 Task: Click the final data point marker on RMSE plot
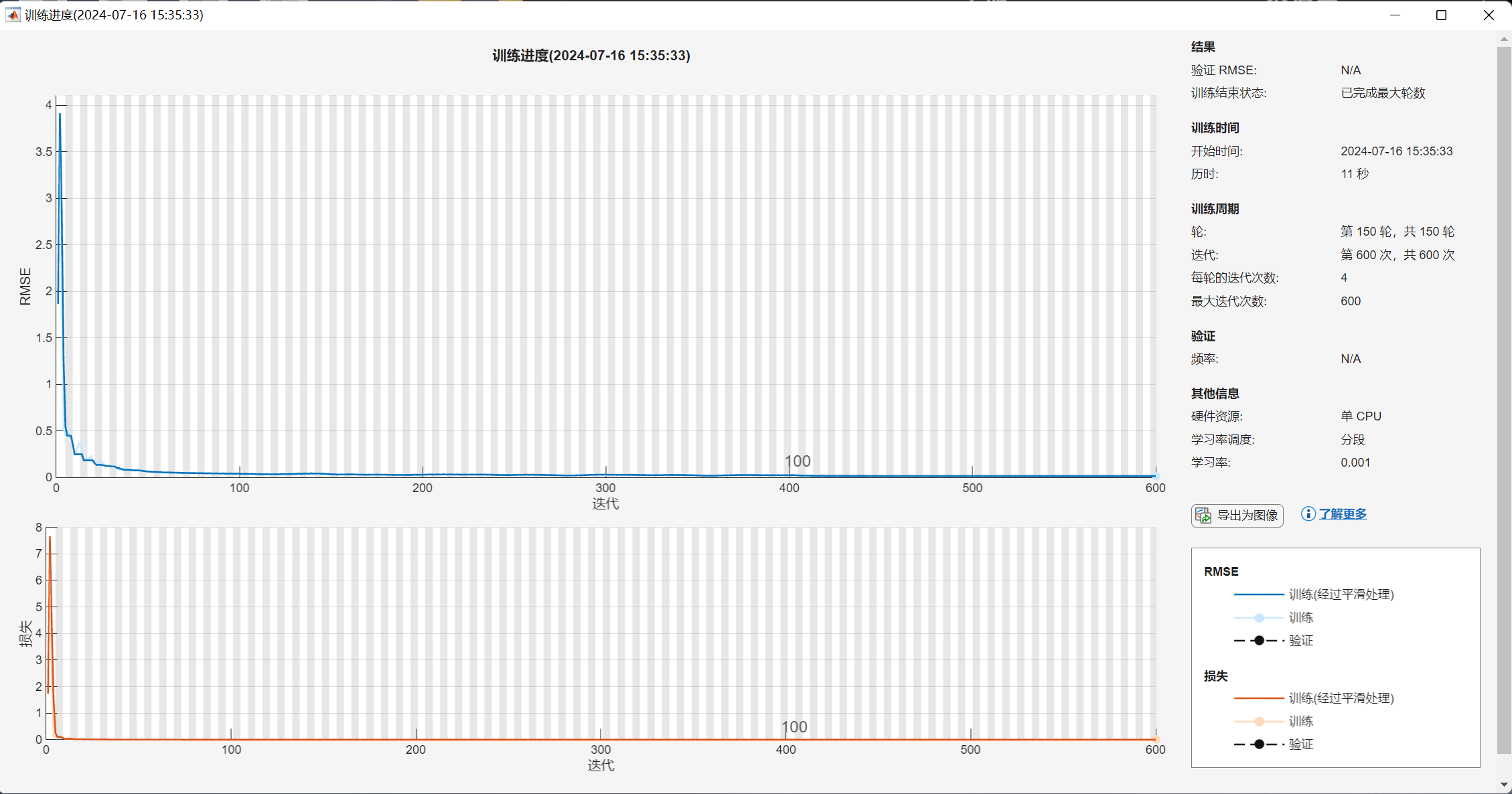1156,475
